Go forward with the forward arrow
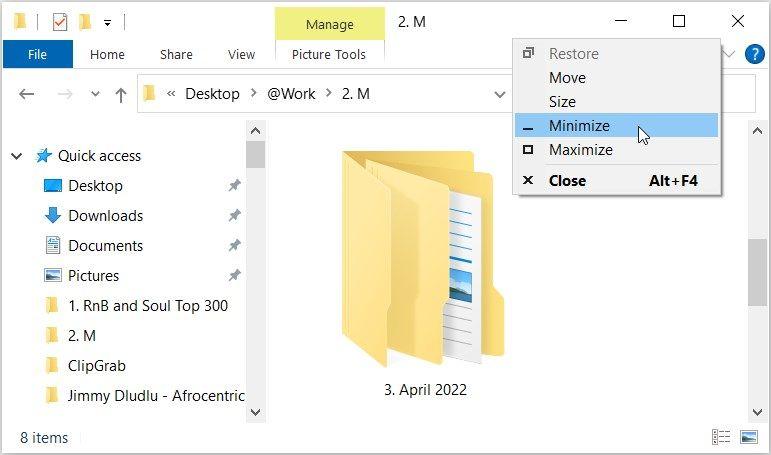 point(64,94)
